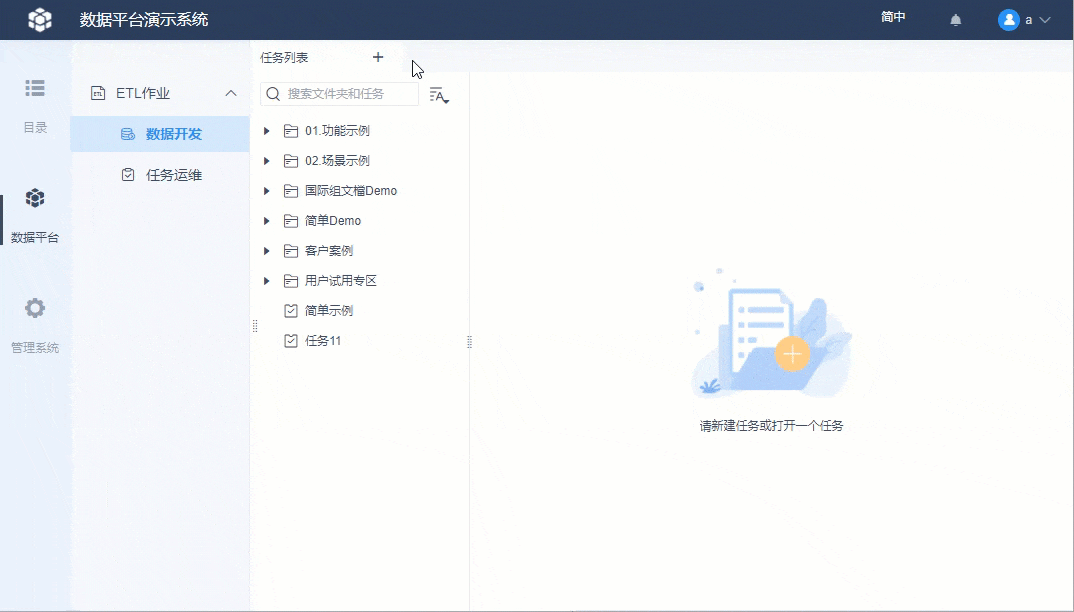Click the 简单Demo folder icon
The image size is (1074, 612).
click(291, 221)
